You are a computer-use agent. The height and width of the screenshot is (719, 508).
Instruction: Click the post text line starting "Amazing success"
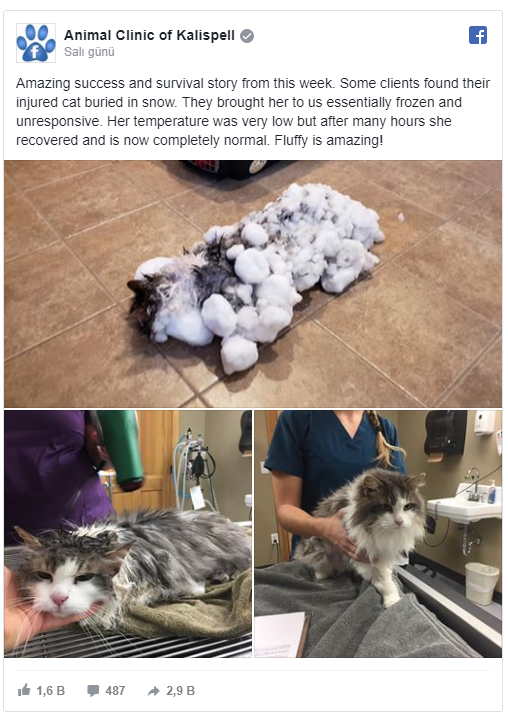(x=253, y=83)
